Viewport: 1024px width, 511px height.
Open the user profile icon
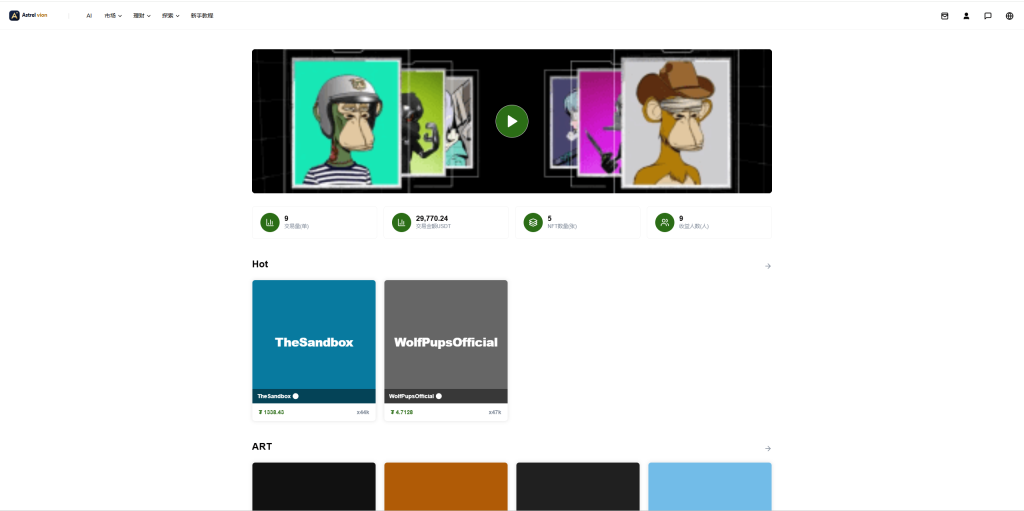click(x=966, y=16)
